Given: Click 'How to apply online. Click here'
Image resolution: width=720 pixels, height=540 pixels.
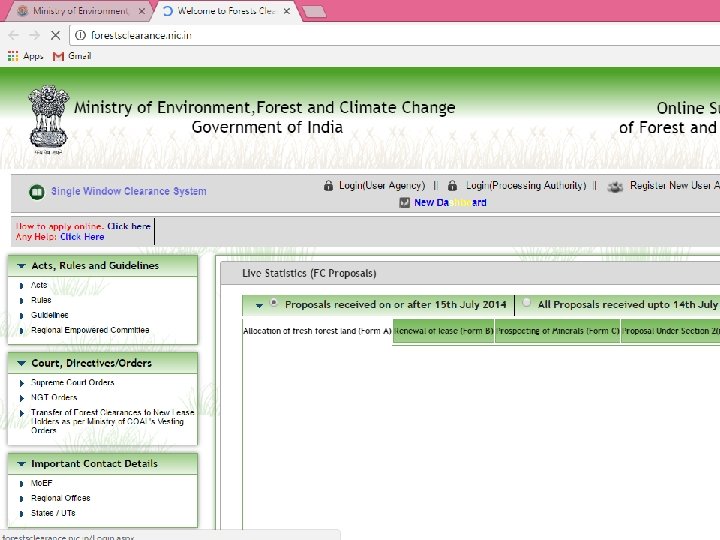Looking at the screenshot, I should [83, 226].
